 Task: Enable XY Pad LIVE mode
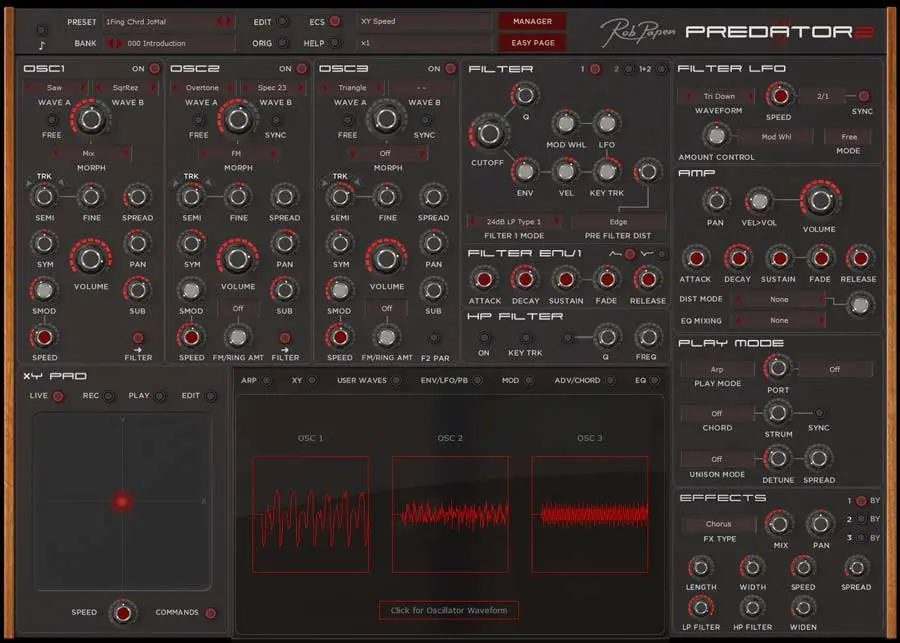[58, 396]
